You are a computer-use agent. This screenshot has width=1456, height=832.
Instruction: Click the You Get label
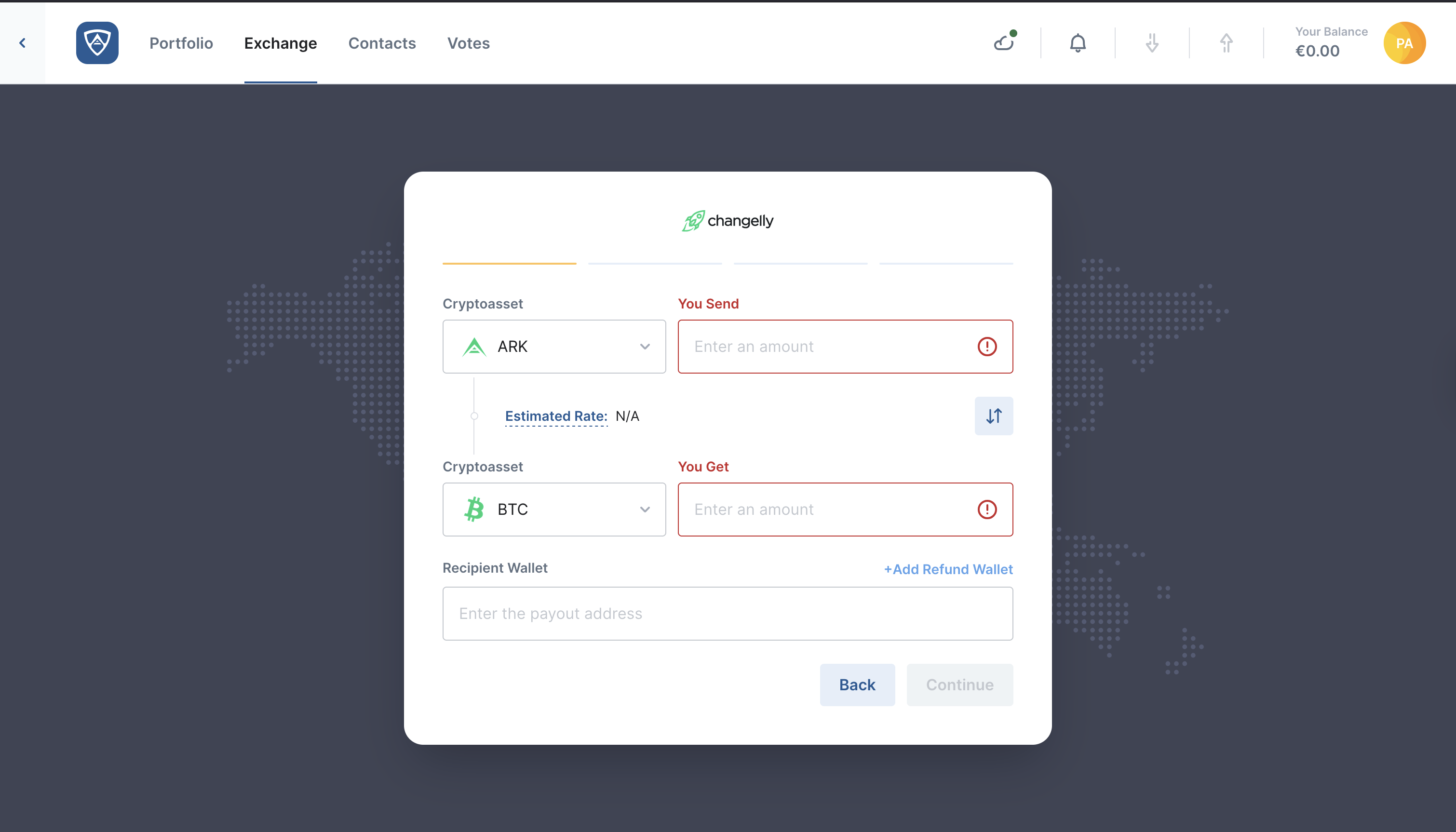coord(703,466)
